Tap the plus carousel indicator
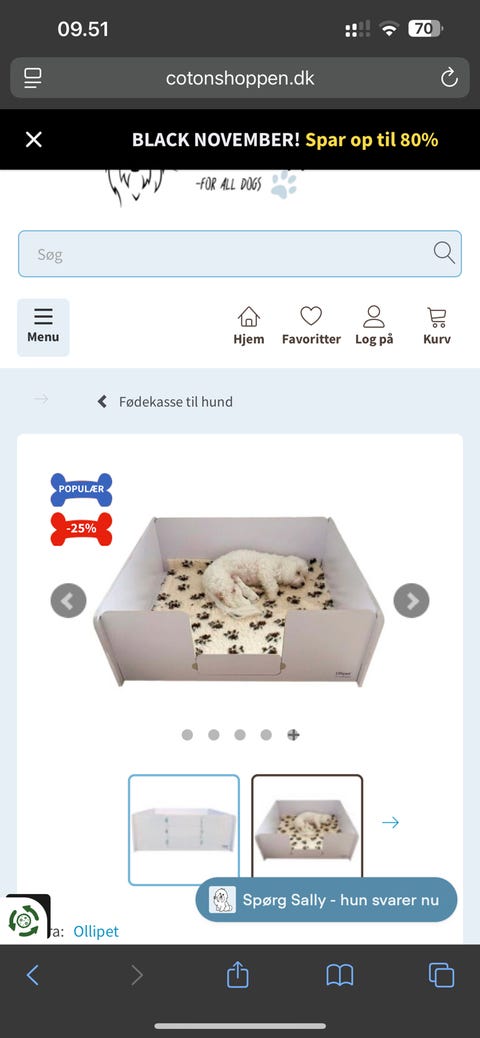The image size is (480, 1038). point(293,735)
